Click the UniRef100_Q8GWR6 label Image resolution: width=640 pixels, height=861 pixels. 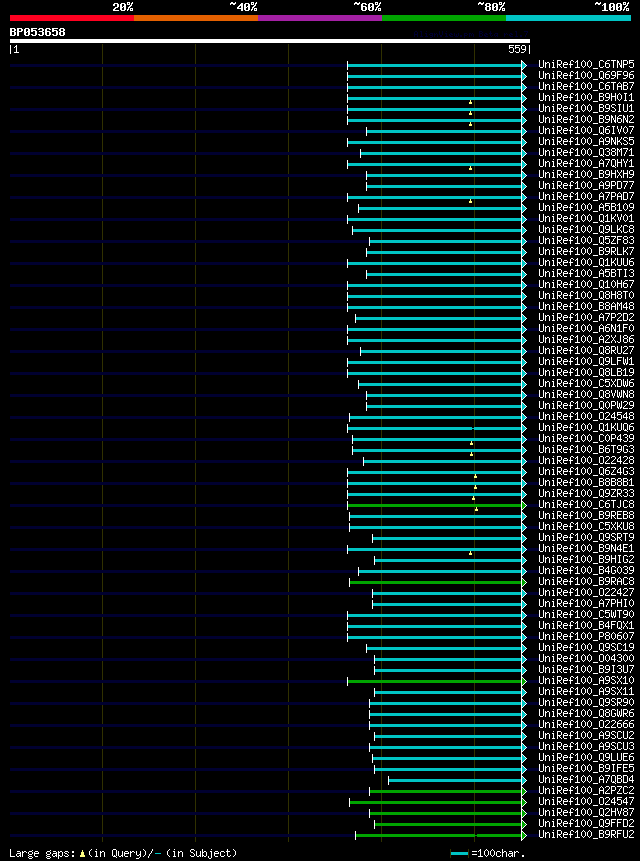[586, 713]
